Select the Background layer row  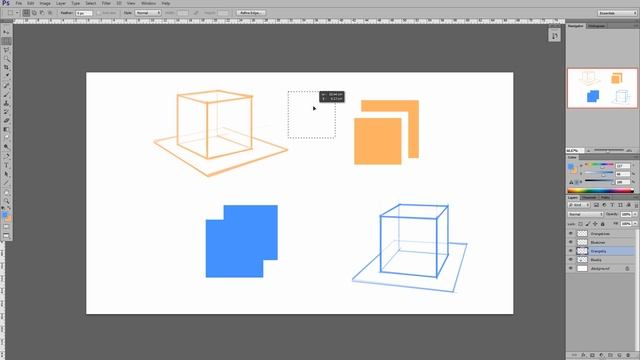tap(602, 268)
